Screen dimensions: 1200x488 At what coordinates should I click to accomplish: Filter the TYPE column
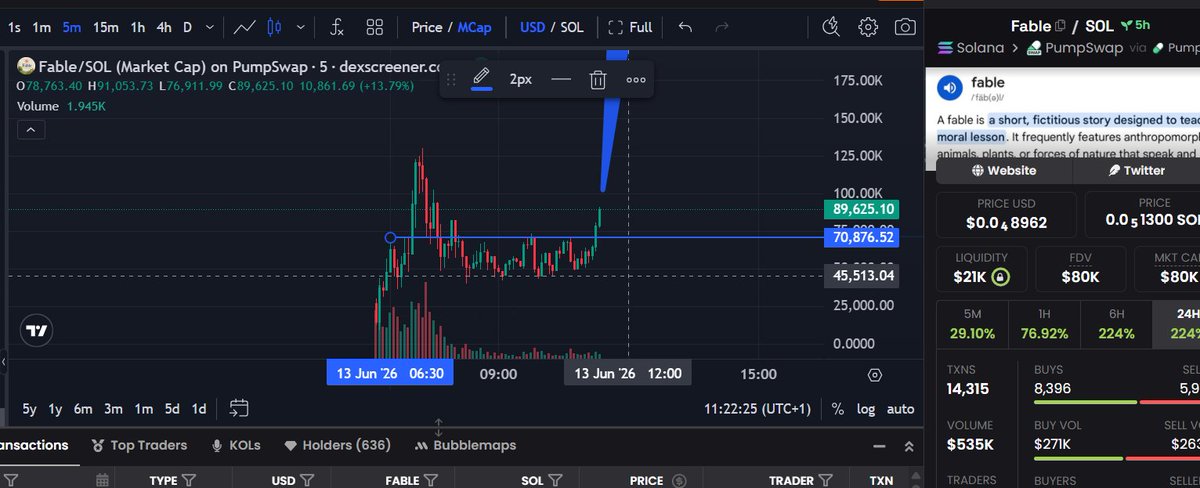point(190,481)
